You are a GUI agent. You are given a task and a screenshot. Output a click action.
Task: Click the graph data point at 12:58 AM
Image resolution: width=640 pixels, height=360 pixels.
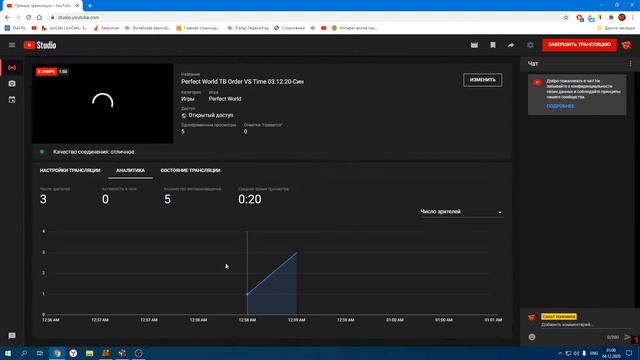pos(247,294)
